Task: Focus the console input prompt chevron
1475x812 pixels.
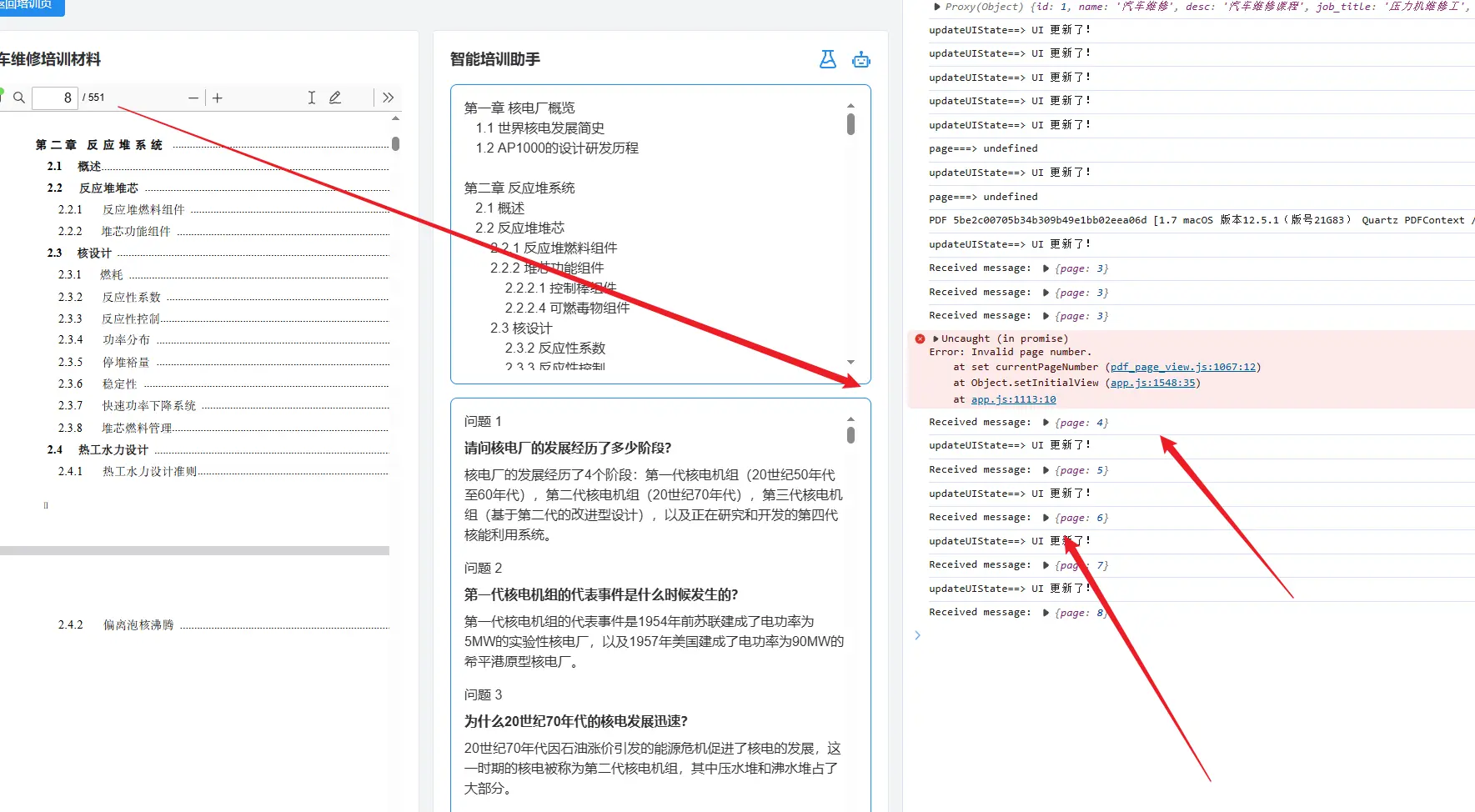Action: (918, 635)
